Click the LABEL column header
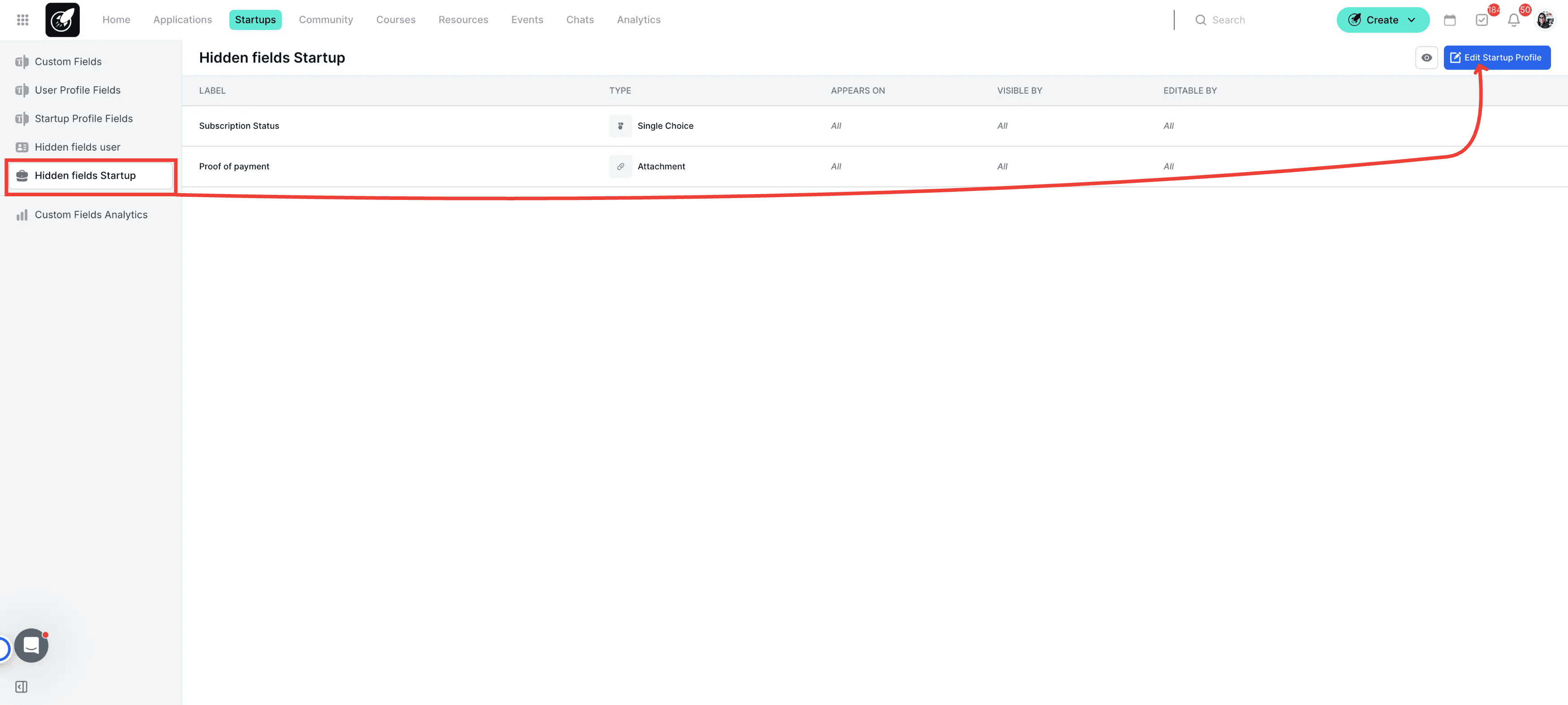 coord(212,91)
